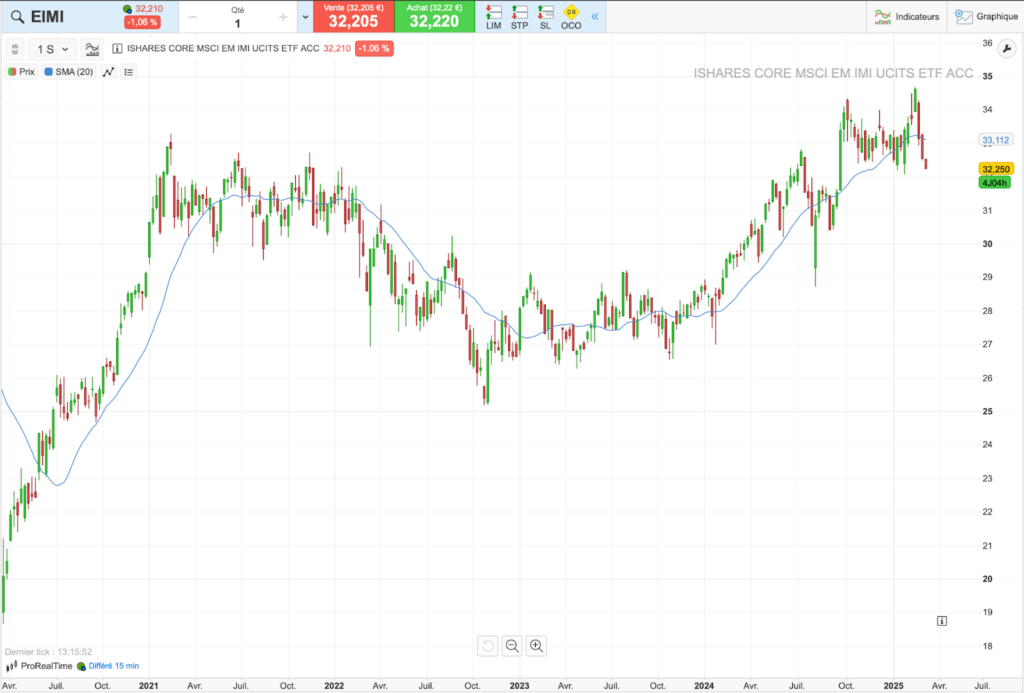Click the 2021 label on the time axis
Image resolution: width=1024 pixels, height=693 pixels.
point(148,686)
